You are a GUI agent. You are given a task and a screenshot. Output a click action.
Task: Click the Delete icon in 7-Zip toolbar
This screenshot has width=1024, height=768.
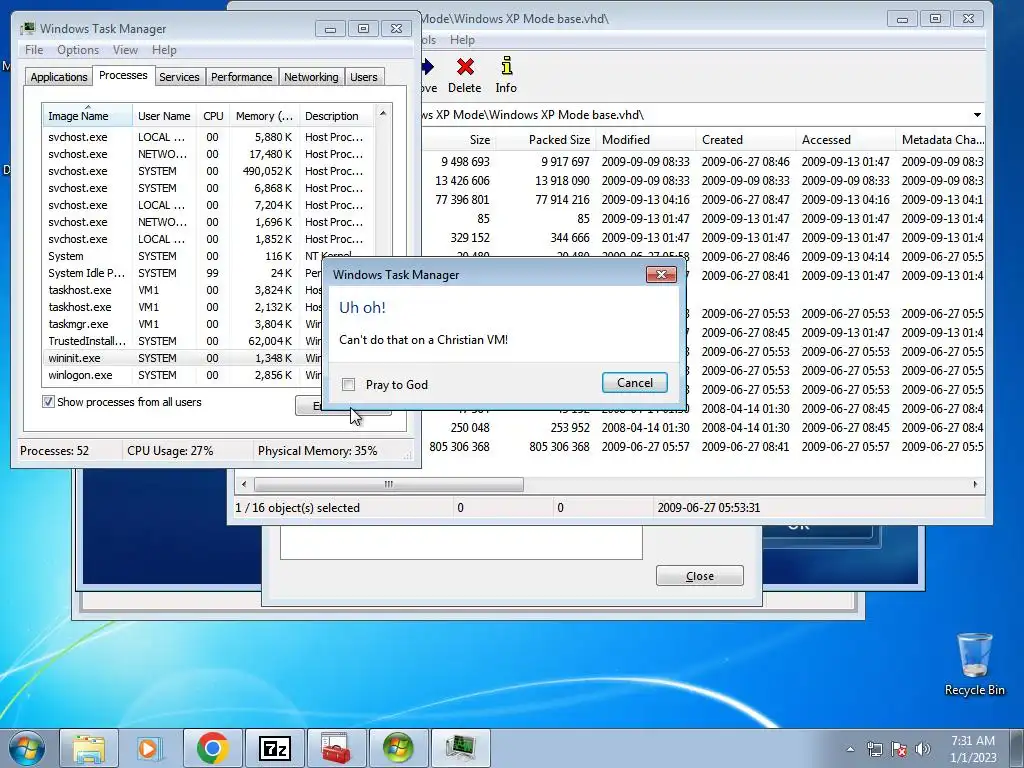point(465,75)
